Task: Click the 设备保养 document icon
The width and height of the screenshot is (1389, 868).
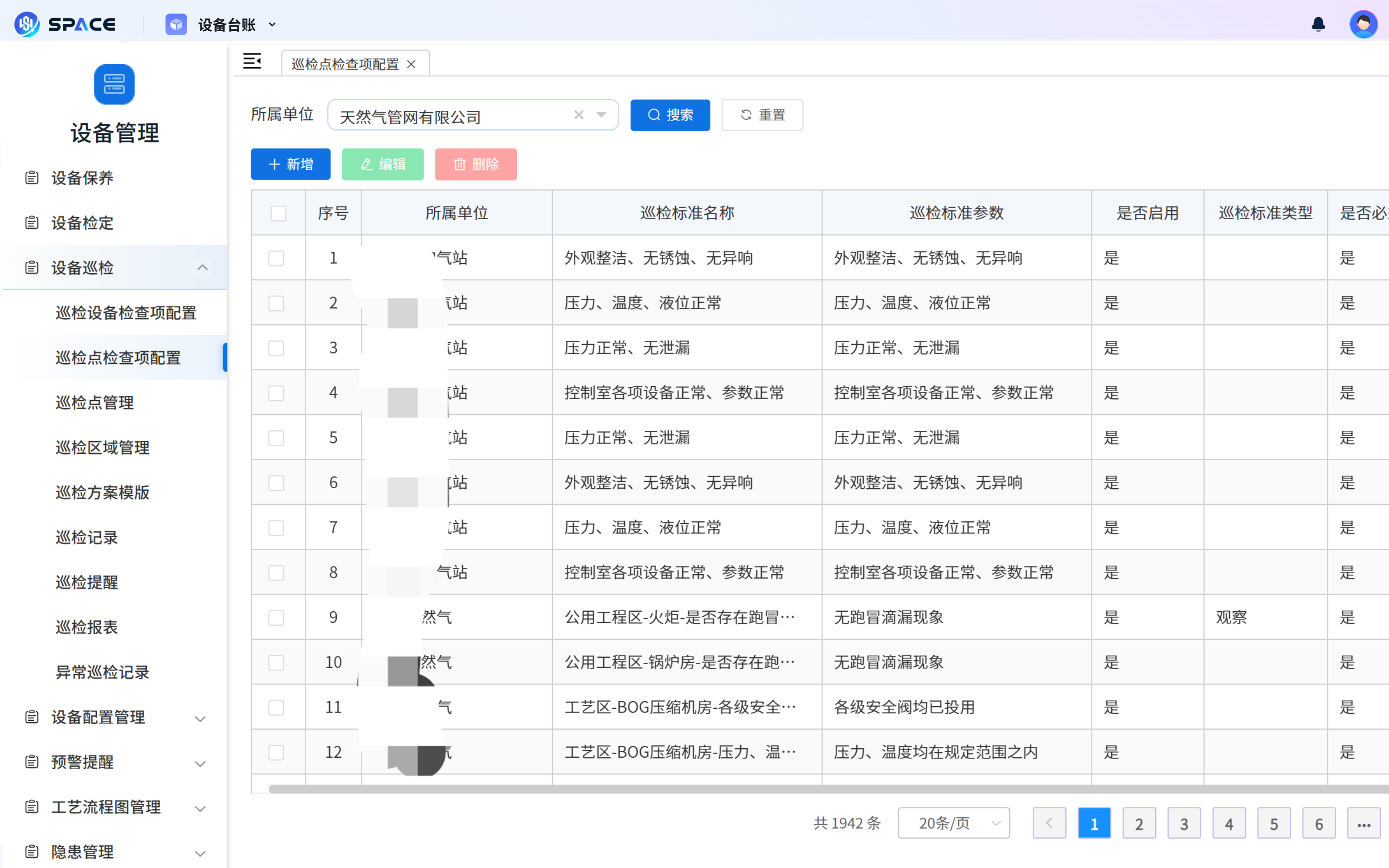Action: click(31, 177)
